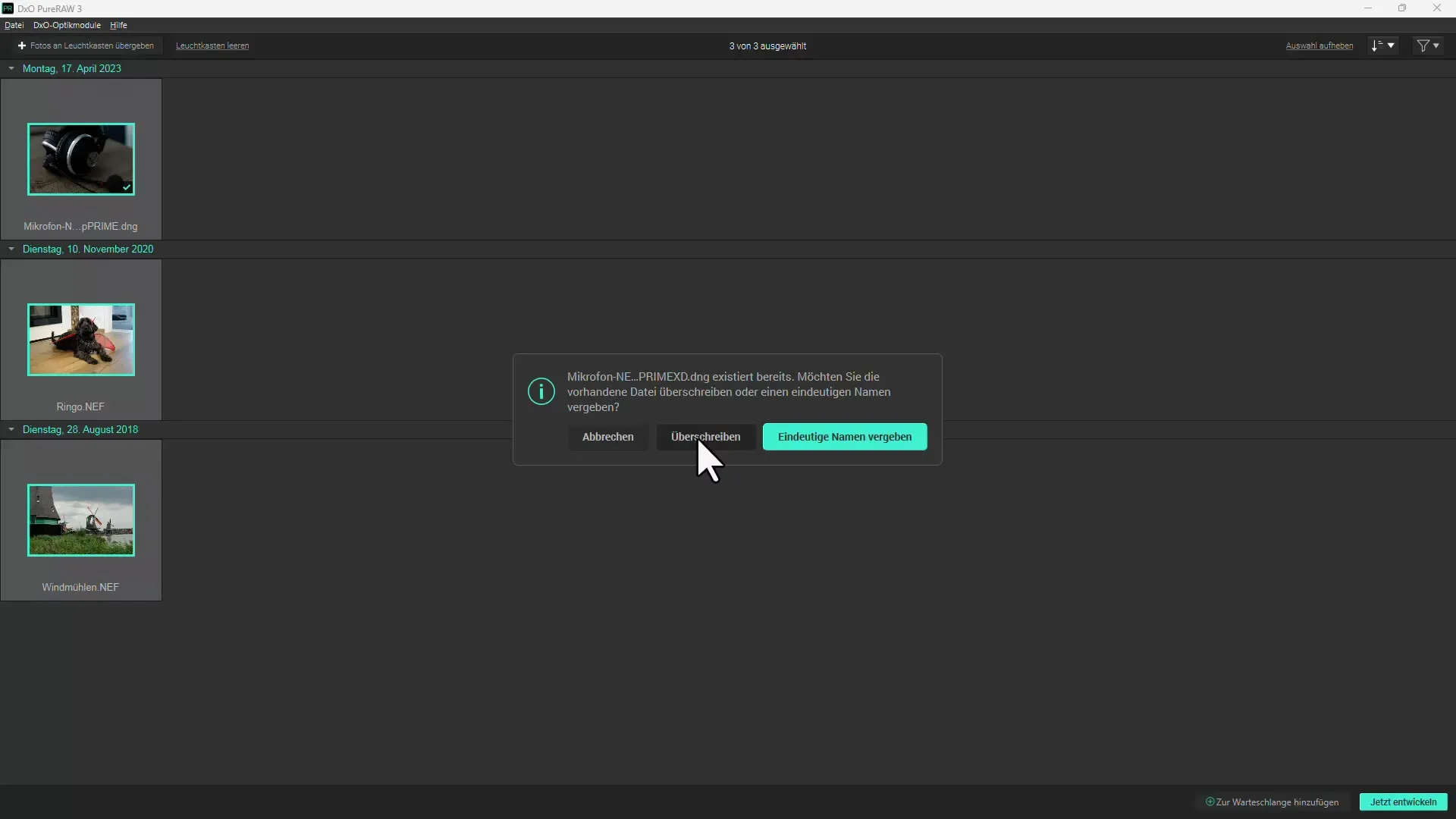This screenshot has height=819, width=1456.
Task: Open the Hilfe menu
Action: click(x=118, y=25)
